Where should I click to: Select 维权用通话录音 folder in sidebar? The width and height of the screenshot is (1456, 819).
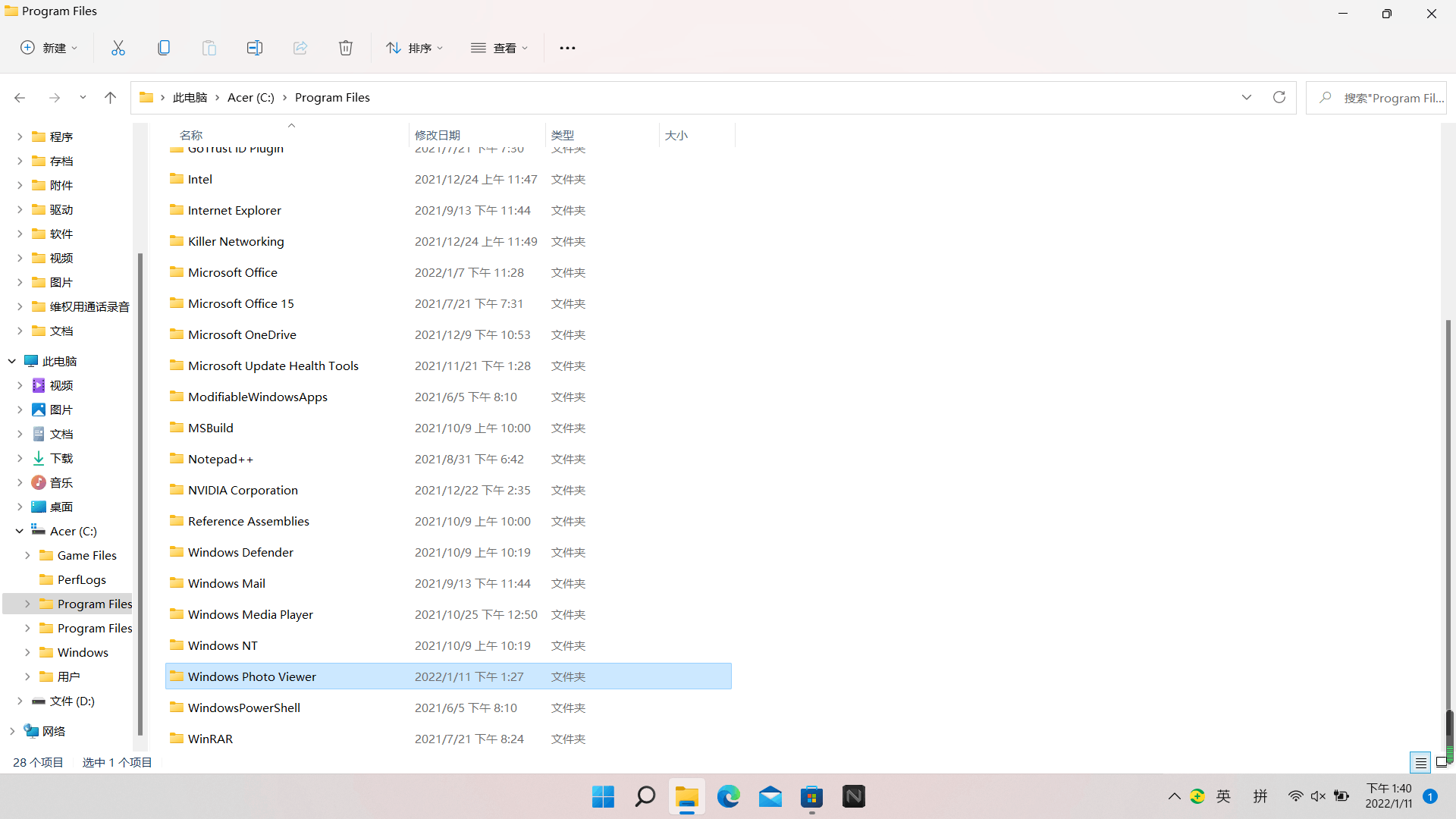coord(89,306)
